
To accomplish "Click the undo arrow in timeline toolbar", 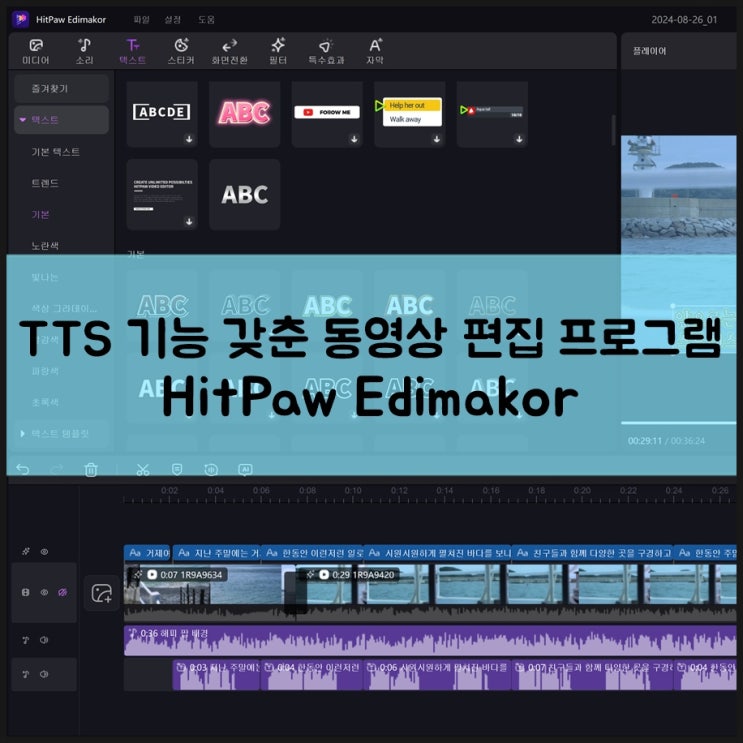I will pyautogui.click(x=23, y=469).
